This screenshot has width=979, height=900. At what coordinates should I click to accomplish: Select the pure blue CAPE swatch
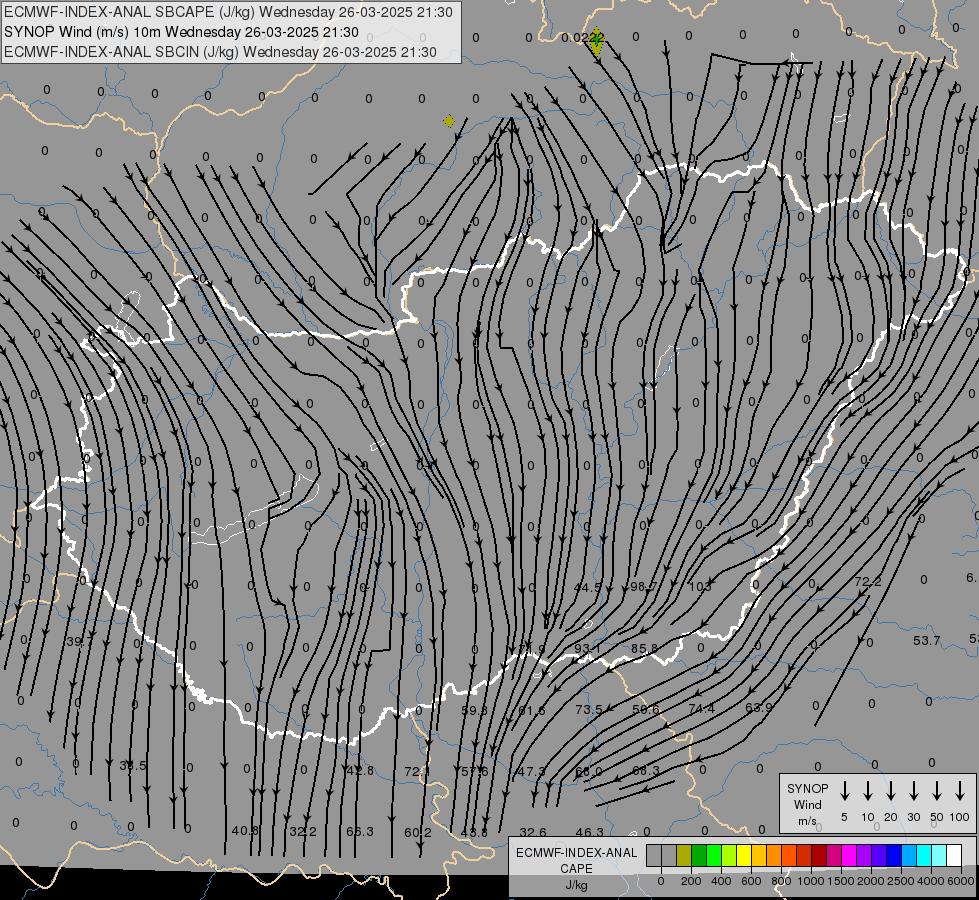(893, 856)
